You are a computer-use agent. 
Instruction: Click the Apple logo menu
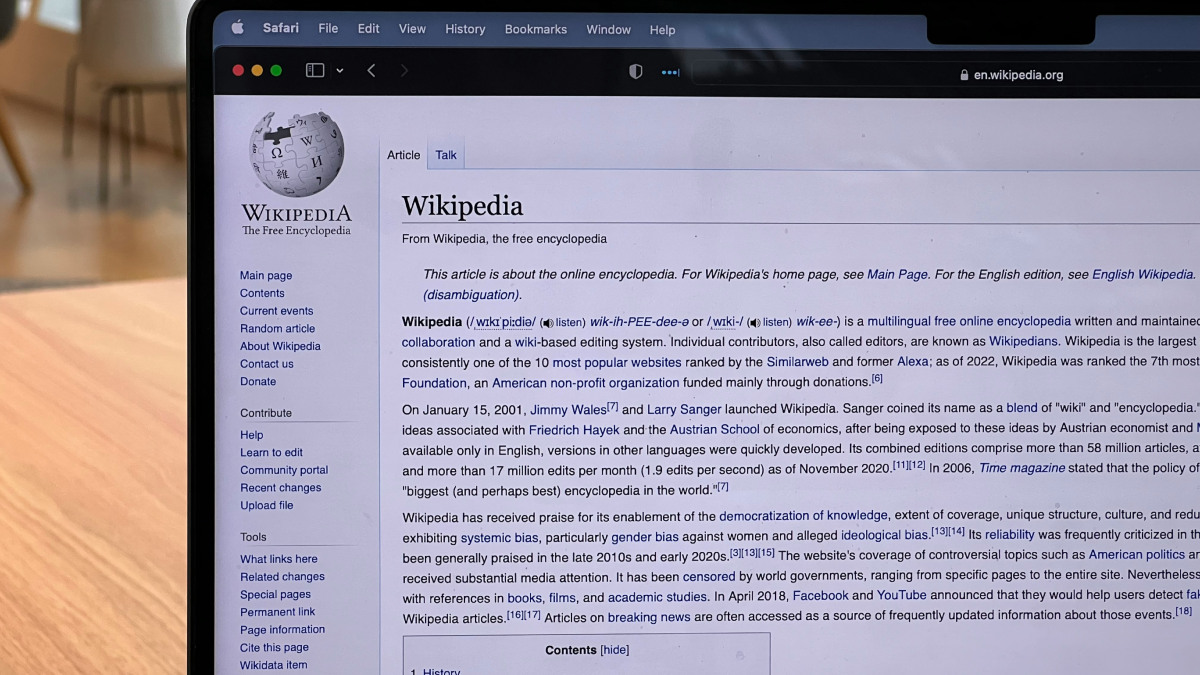(237, 28)
